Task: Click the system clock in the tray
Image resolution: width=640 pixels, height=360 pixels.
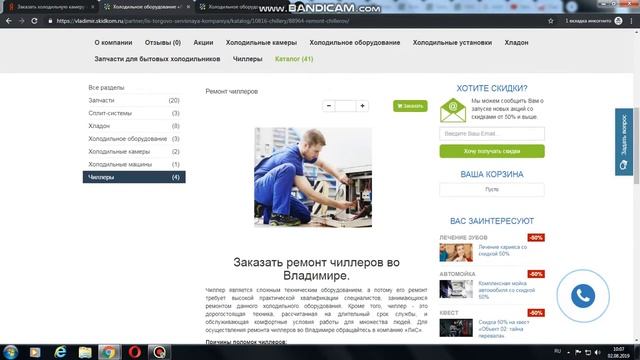Action: click(x=618, y=352)
